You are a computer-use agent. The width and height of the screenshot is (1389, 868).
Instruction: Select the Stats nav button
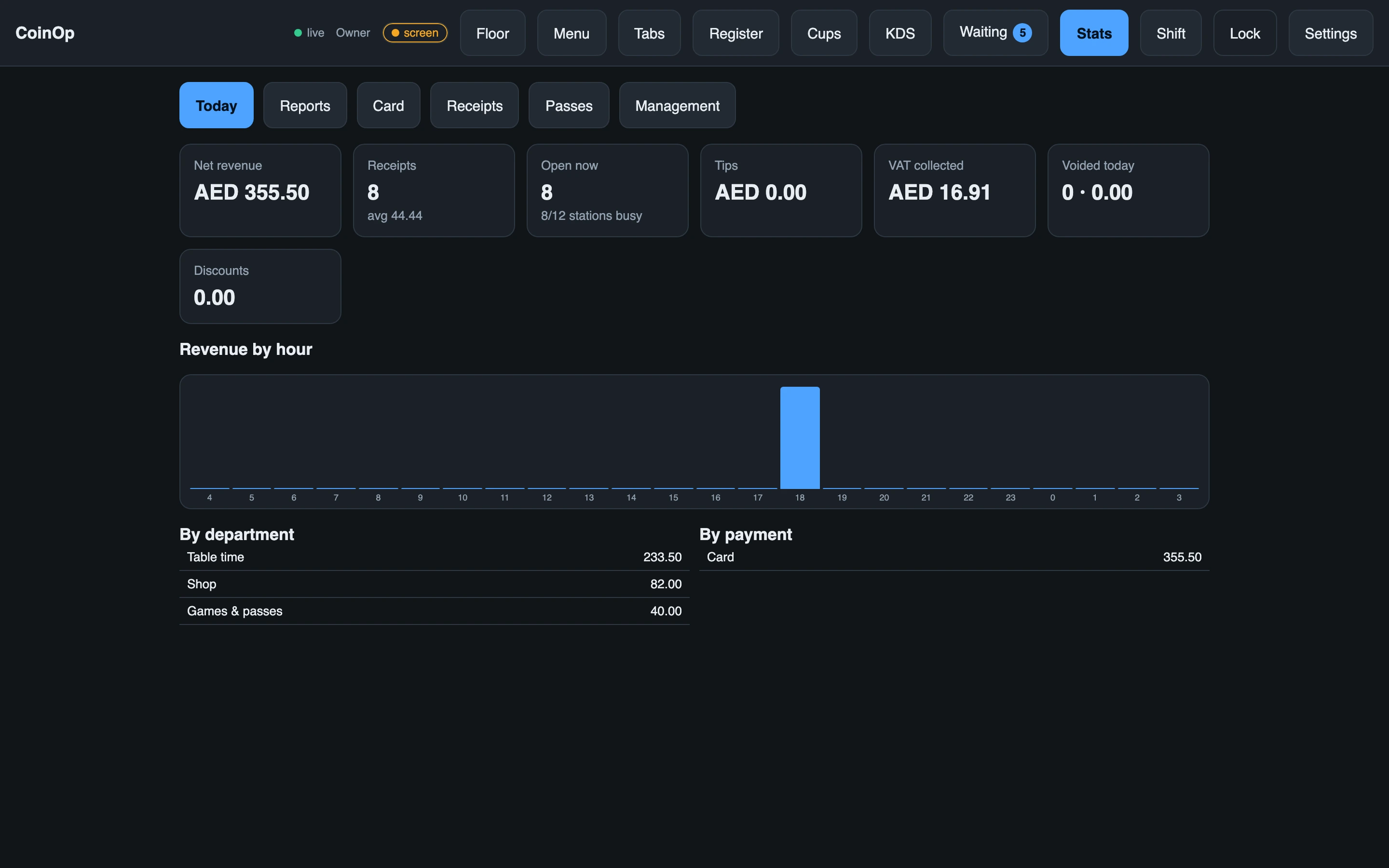tap(1094, 33)
